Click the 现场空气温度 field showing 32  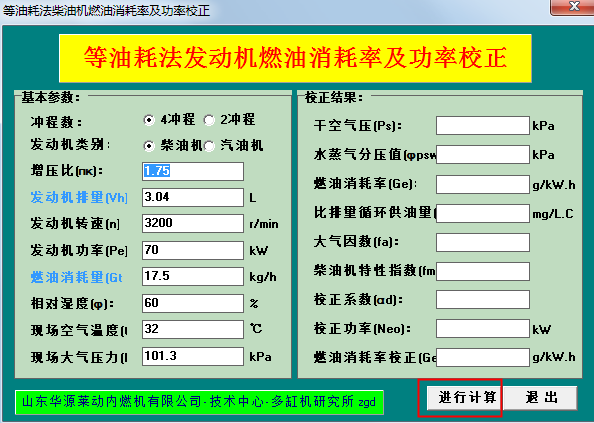click(x=193, y=329)
